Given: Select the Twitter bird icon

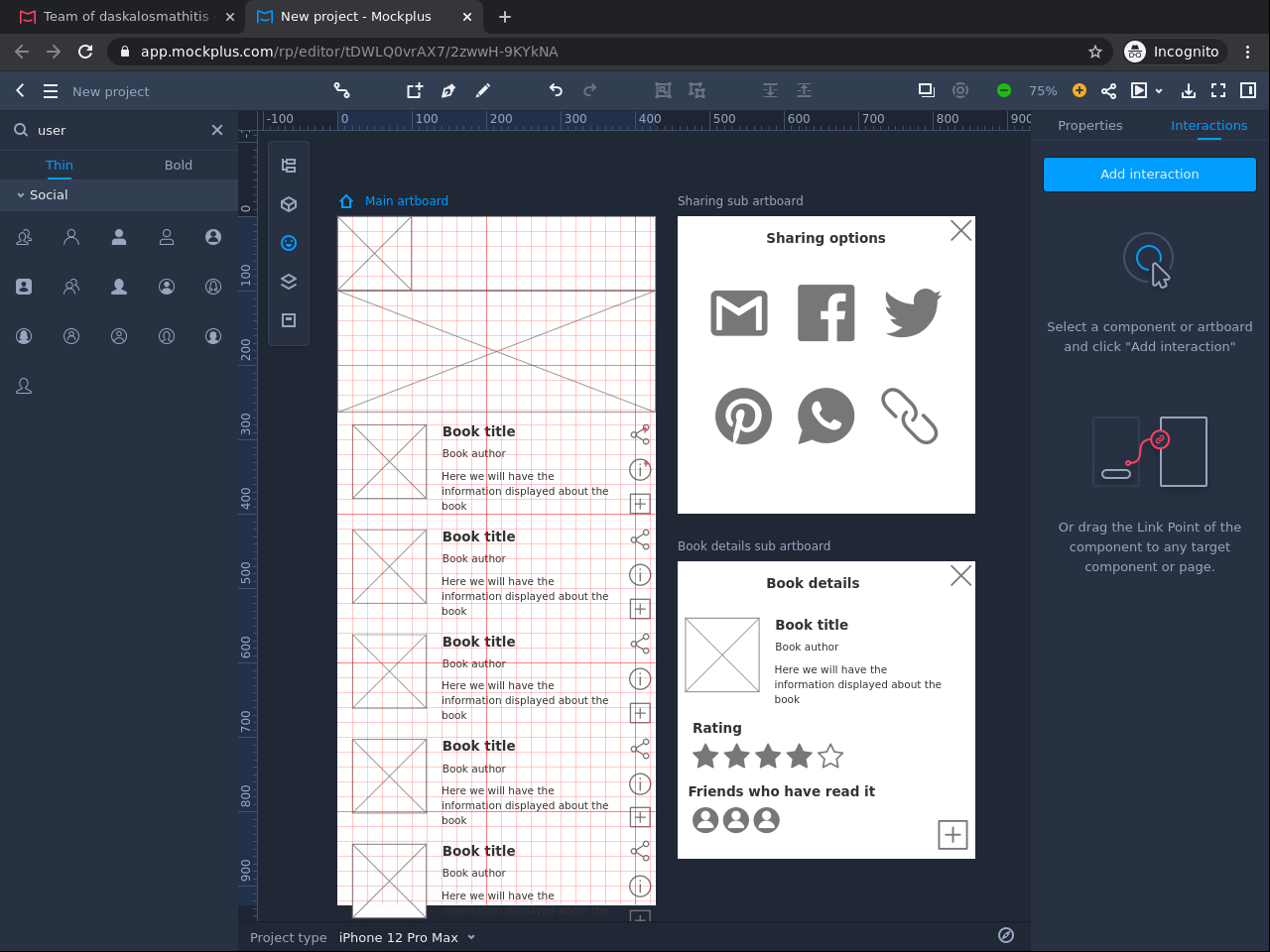Looking at the screenshot, I should (x=913, y=313).
